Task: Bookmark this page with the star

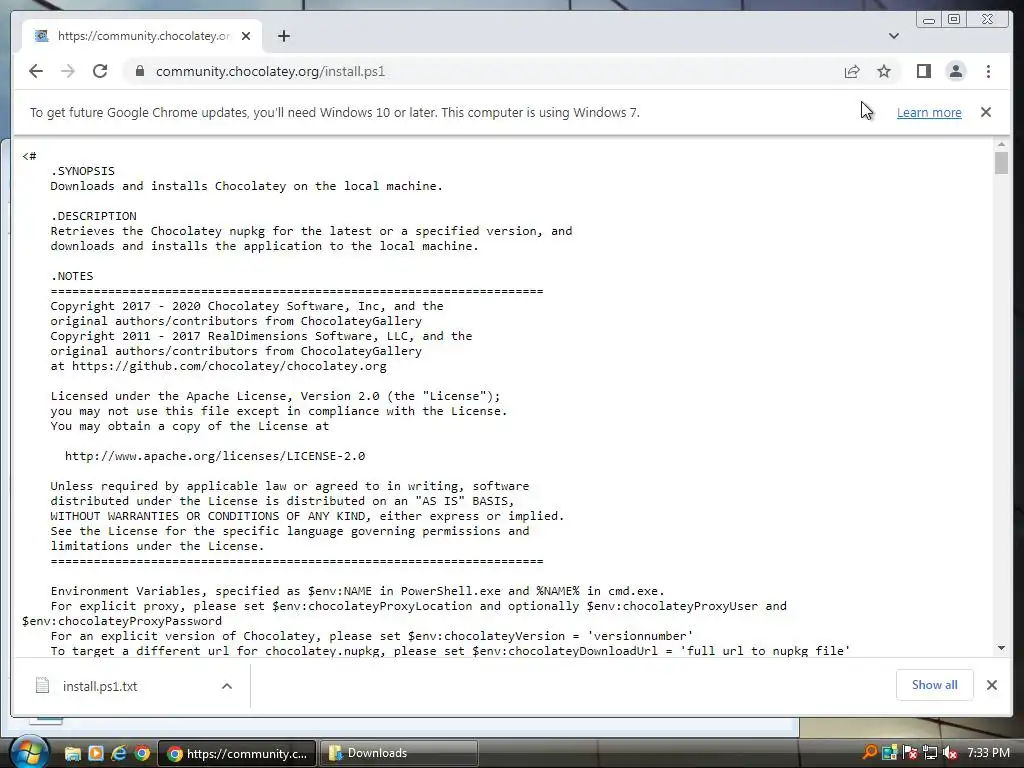Action: point(884,71)
